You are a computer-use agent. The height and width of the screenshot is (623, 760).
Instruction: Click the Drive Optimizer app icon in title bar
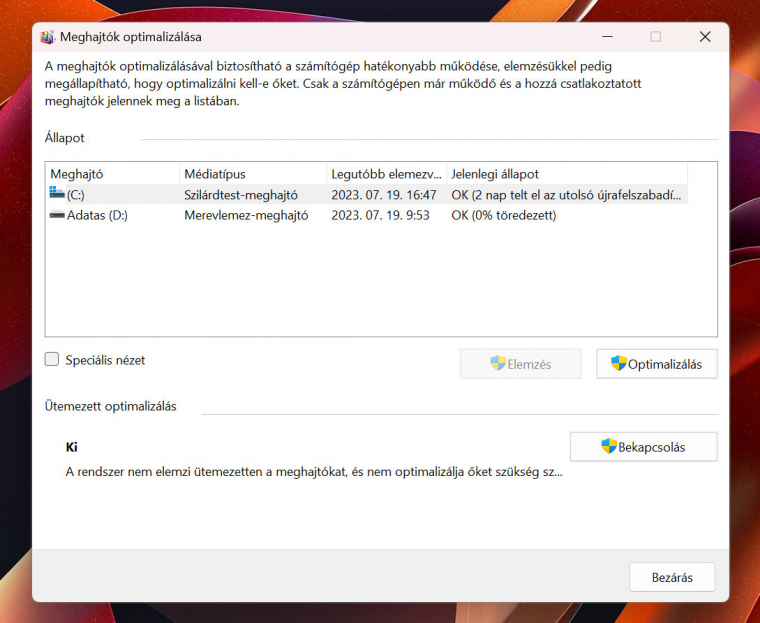click(x=47, y=37)
